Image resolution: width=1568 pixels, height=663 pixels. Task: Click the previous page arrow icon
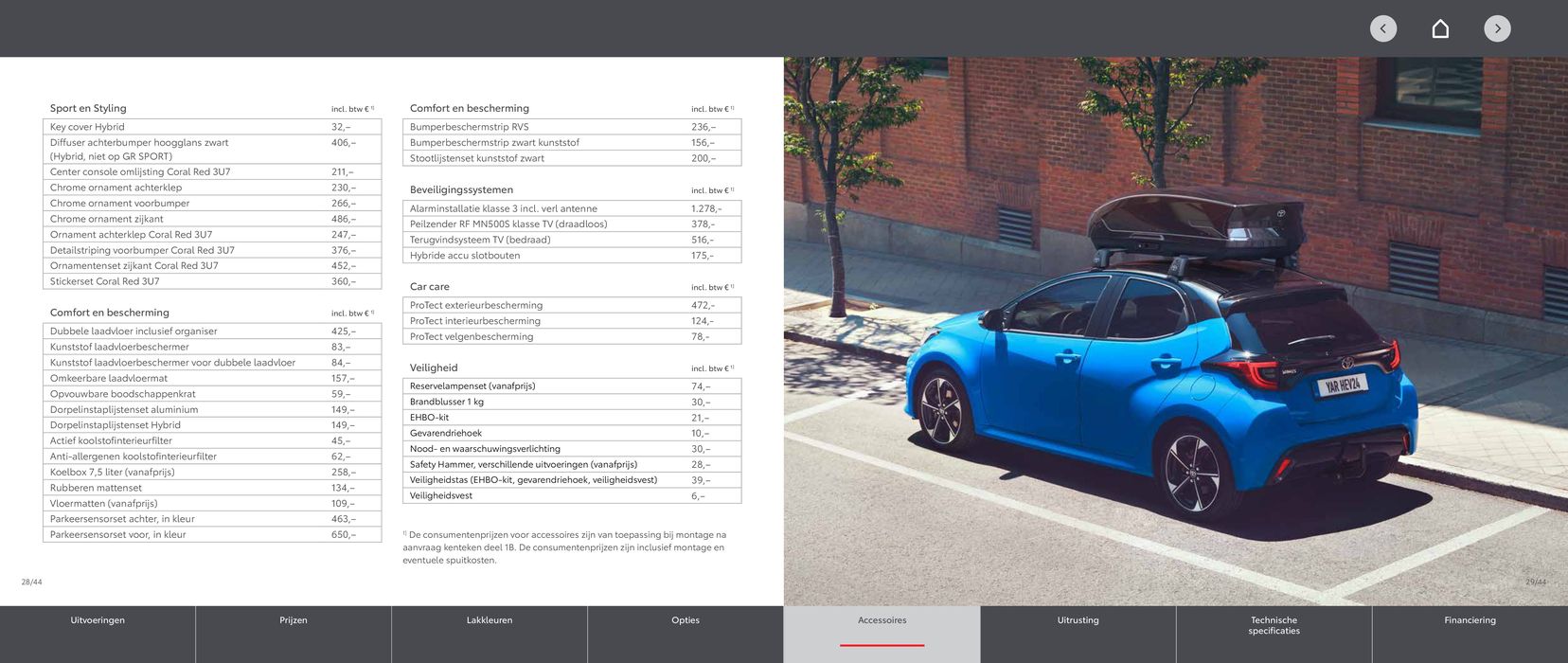coord(1382,28)
